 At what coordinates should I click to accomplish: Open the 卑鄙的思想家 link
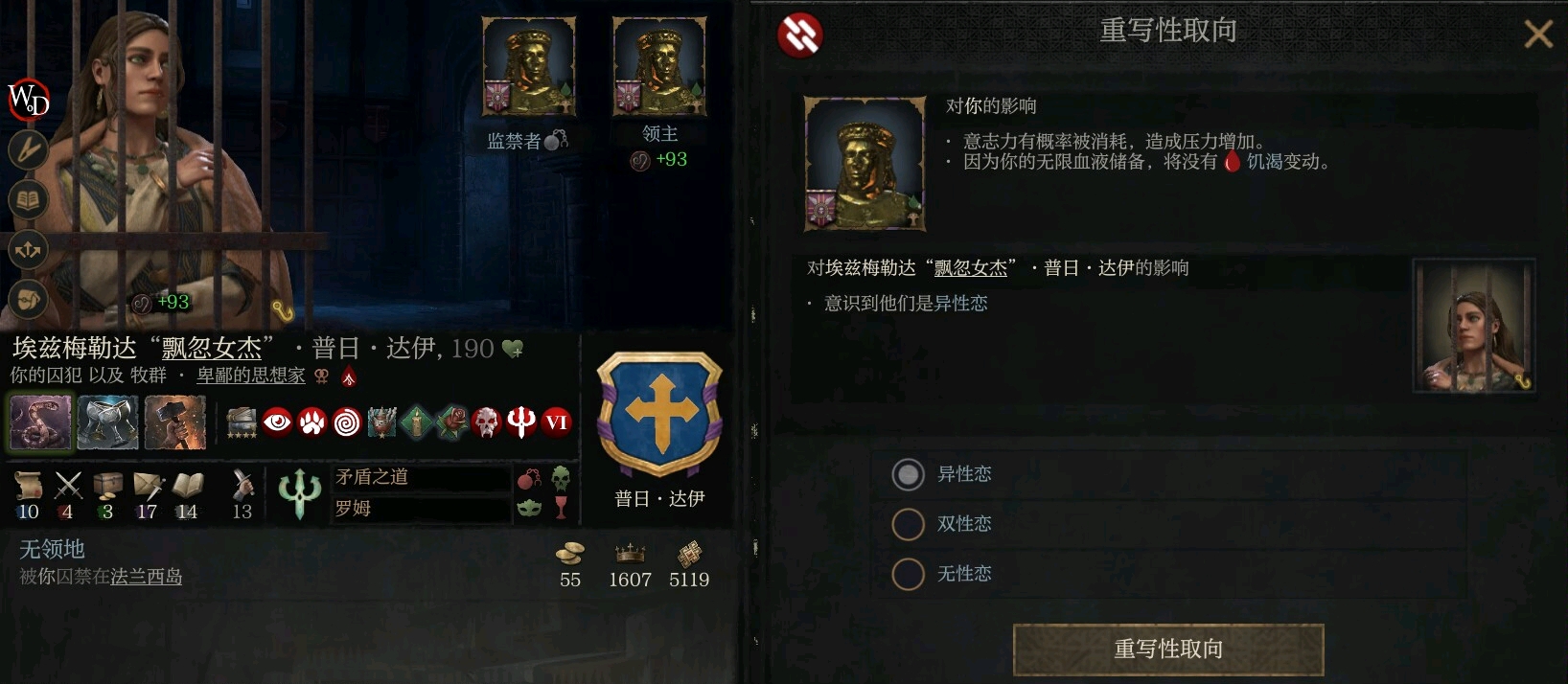point(251,376)
